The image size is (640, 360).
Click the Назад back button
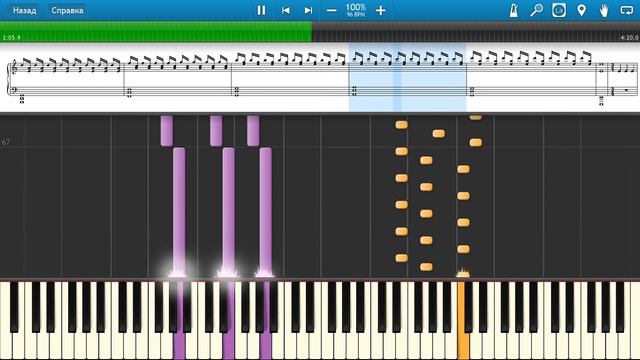pos(24,10)
